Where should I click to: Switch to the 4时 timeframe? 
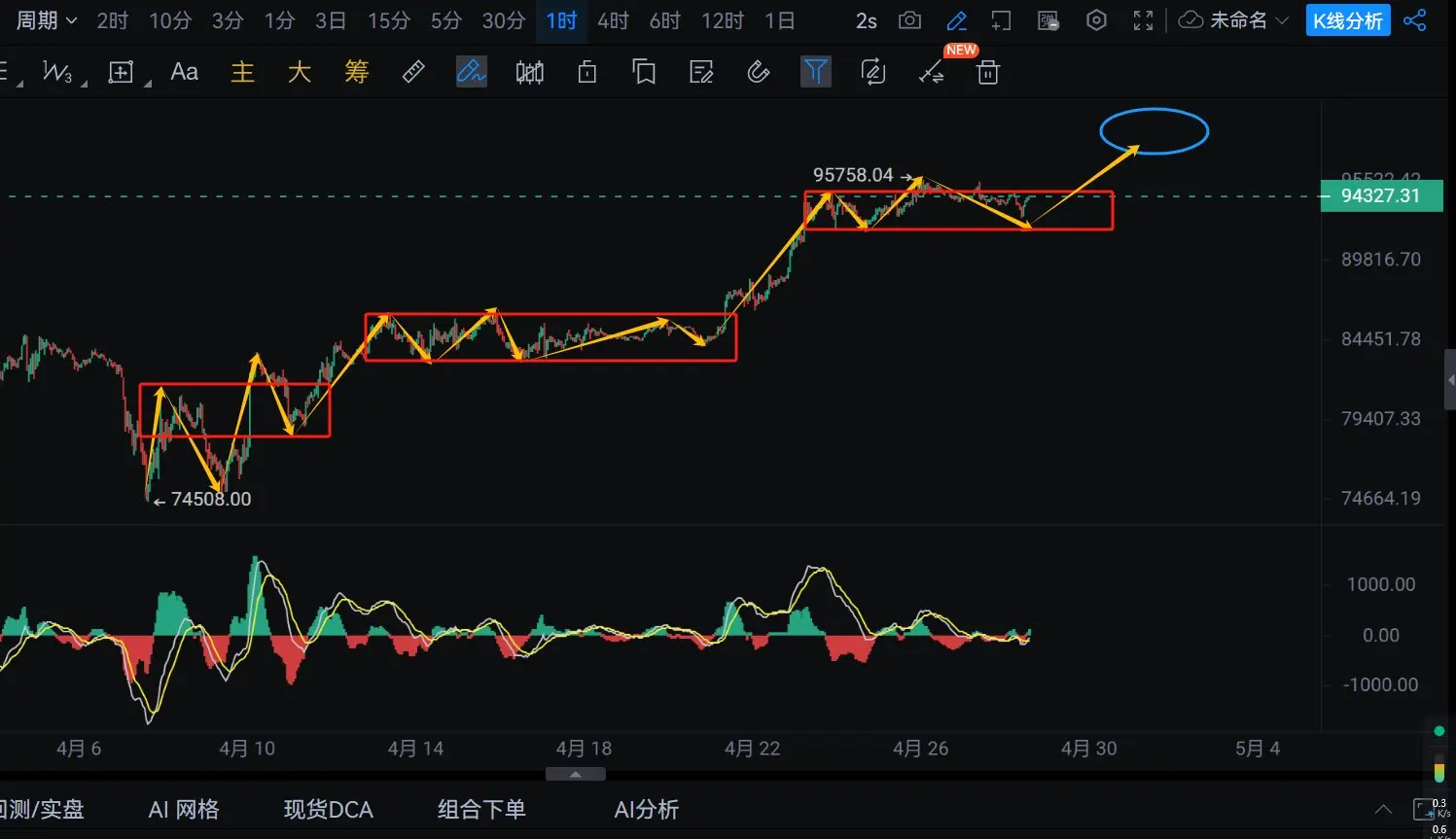tap(613, 20)
